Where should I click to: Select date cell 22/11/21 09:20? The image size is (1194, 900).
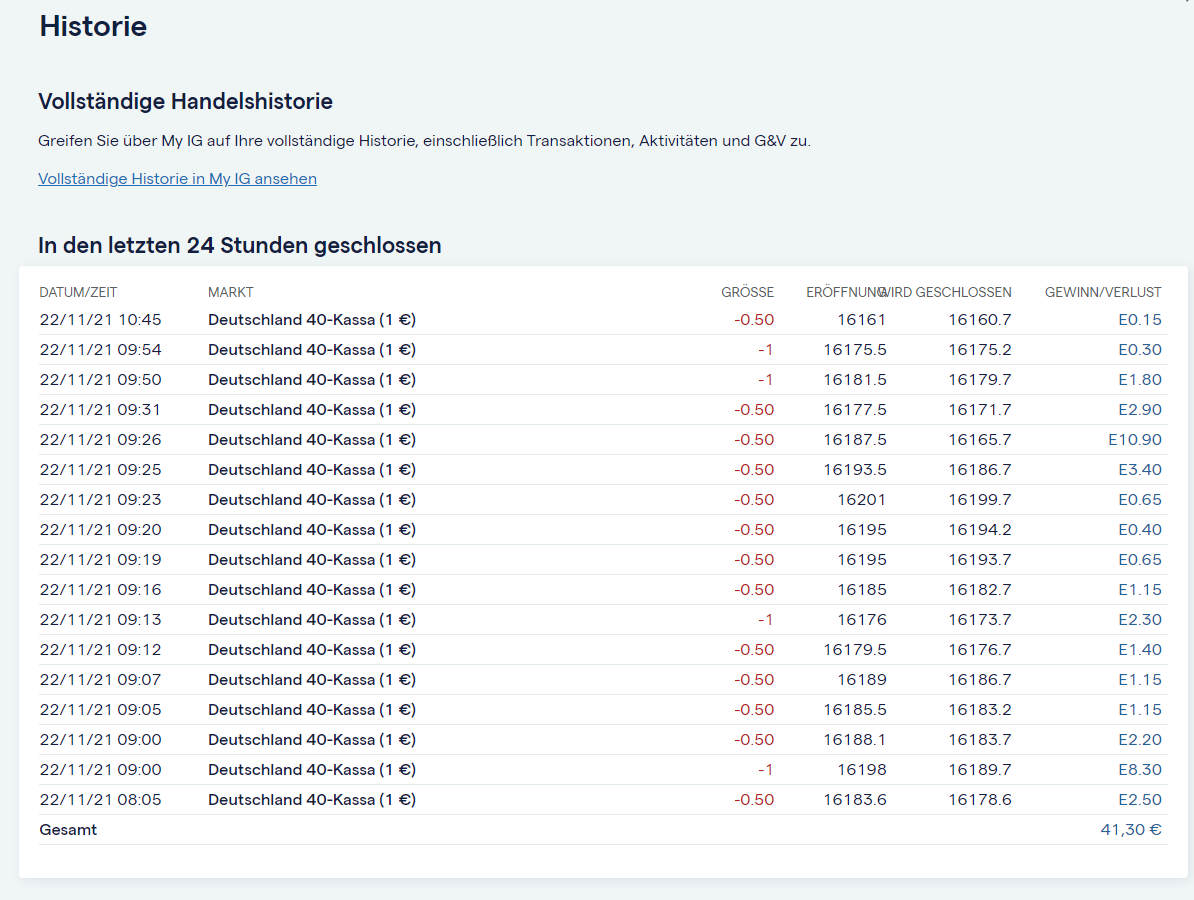click(x=101, y=530)
